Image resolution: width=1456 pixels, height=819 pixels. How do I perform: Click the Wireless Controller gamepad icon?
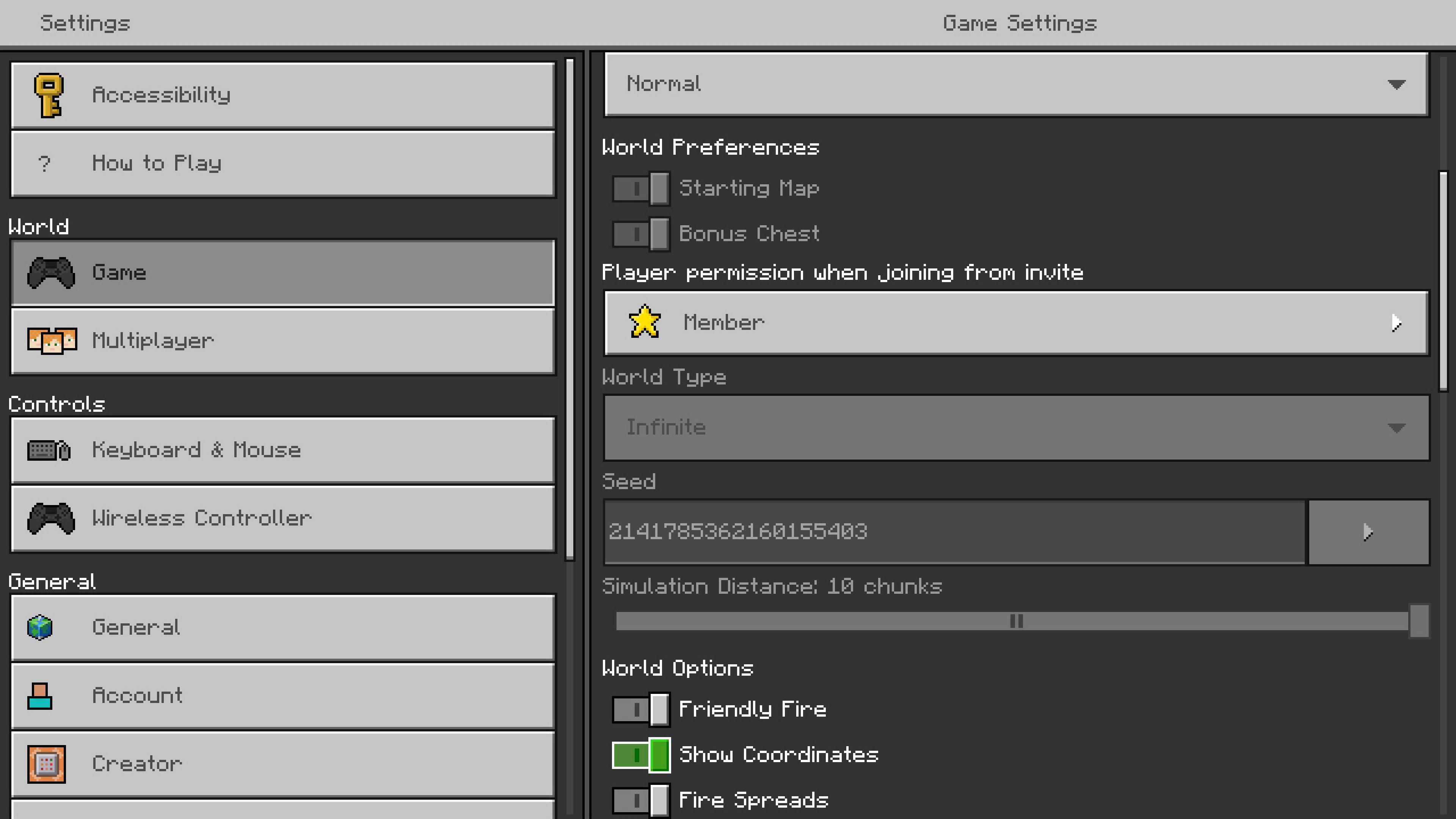51,518
